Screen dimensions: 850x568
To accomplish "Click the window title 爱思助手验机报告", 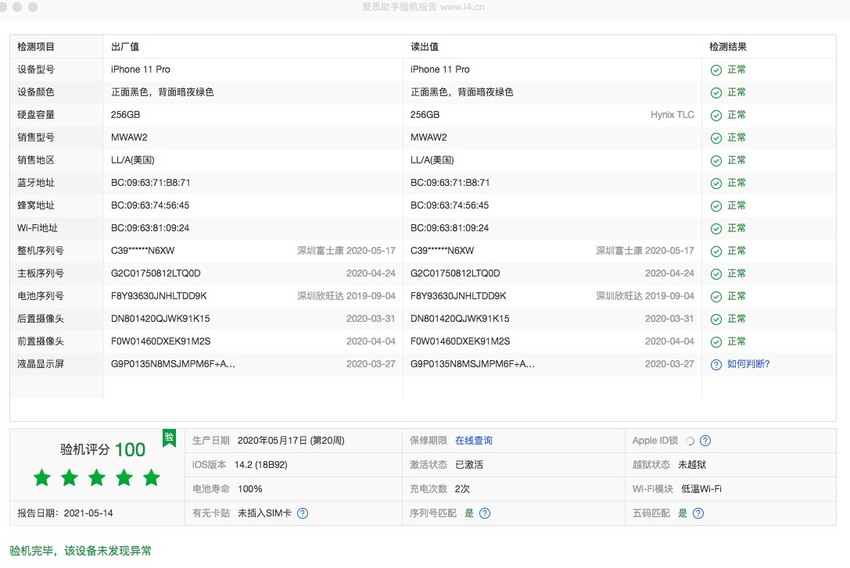I will [400, 7].
